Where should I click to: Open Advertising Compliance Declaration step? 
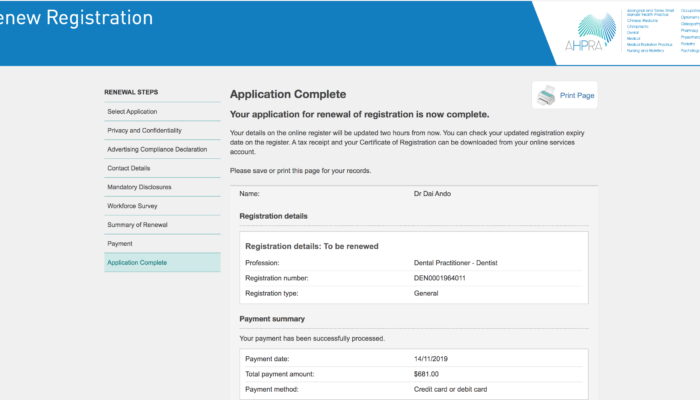[157, 149]
